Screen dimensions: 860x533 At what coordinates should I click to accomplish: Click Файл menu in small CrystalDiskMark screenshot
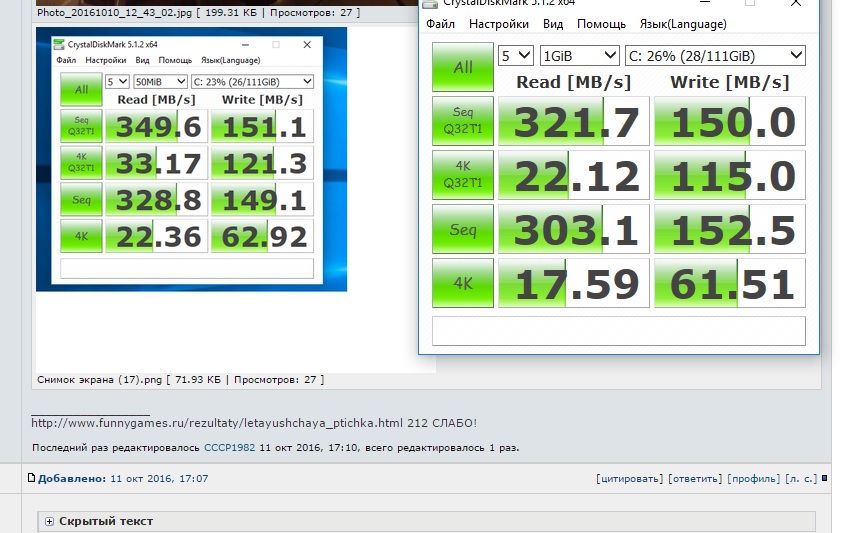point(66,60)
